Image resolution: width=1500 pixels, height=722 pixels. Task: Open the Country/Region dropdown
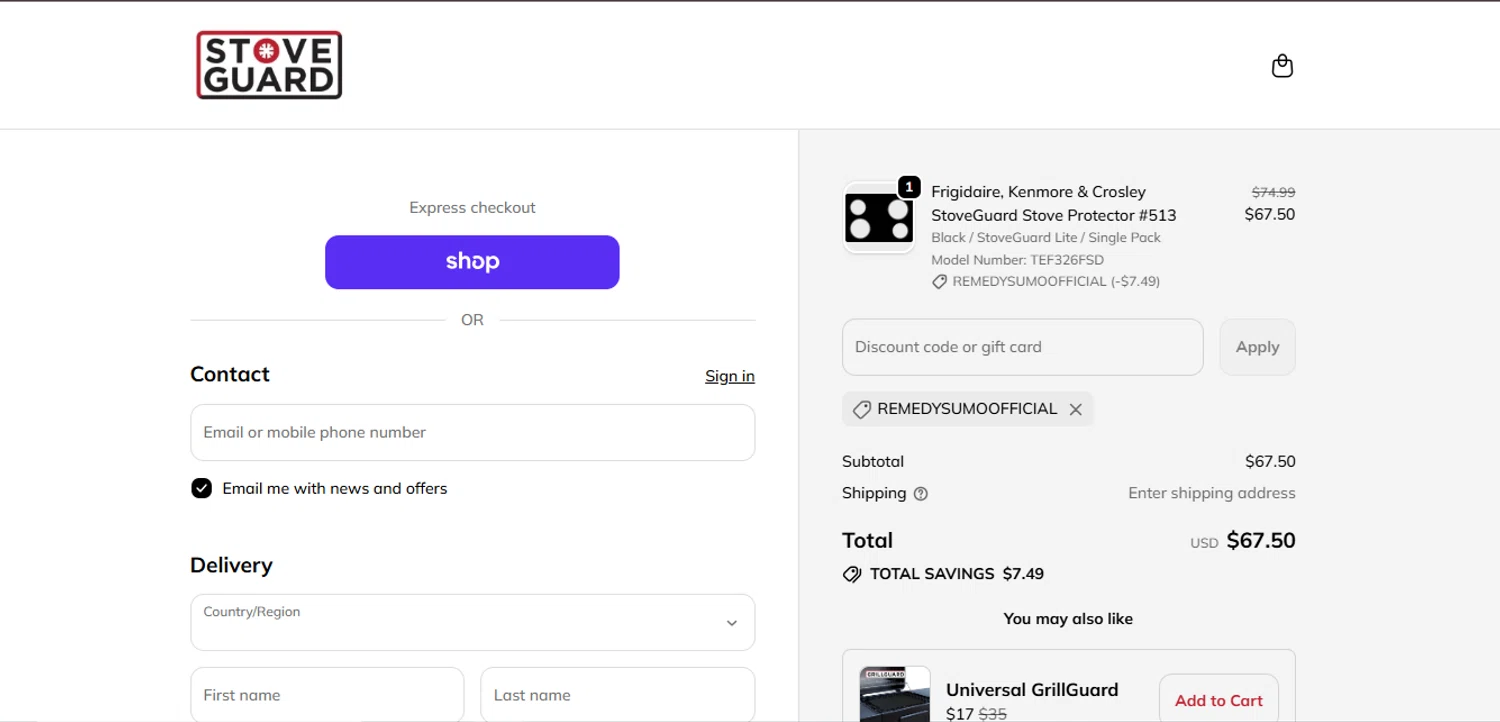(472, 622)
